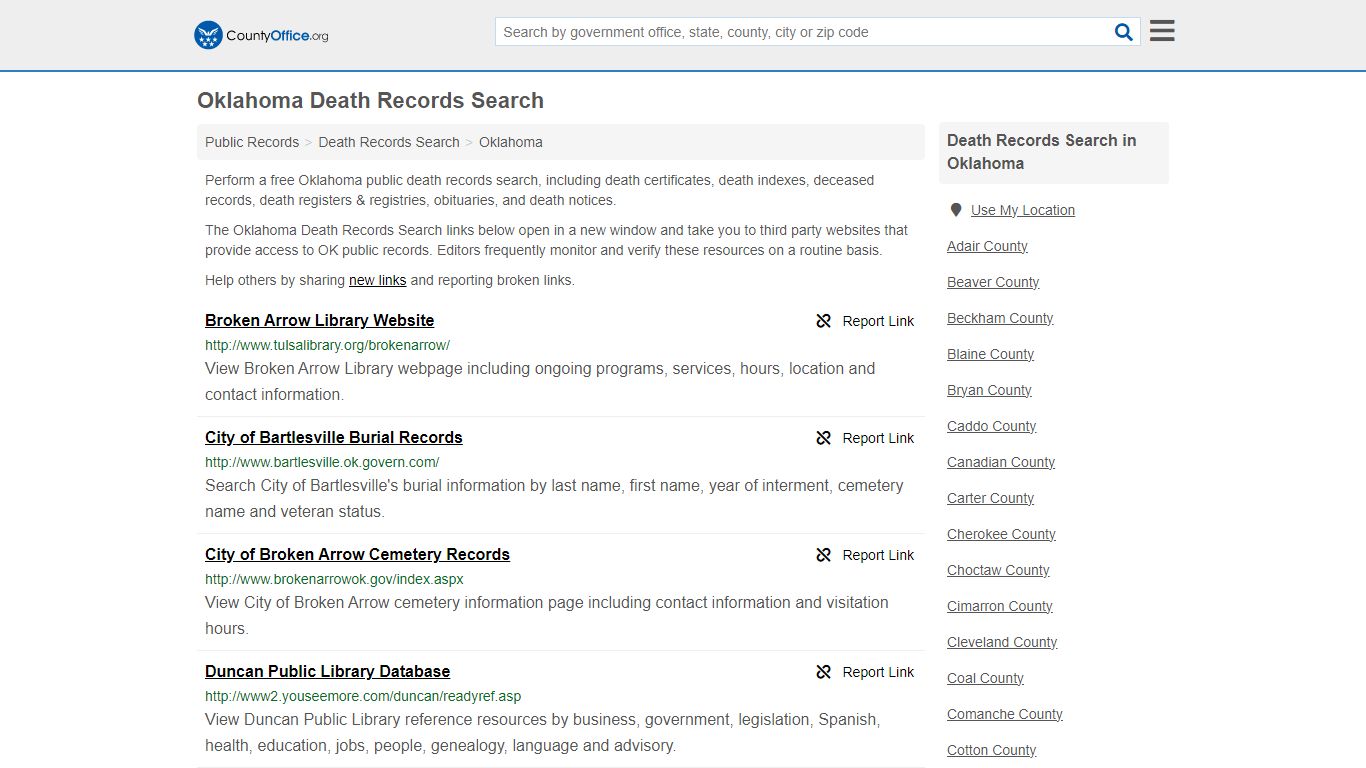Image resolution: width=1366 pixels, height=768 pixels.
Task: Follow the 'new links' sharing link
Action: click(x=377, y=280)
